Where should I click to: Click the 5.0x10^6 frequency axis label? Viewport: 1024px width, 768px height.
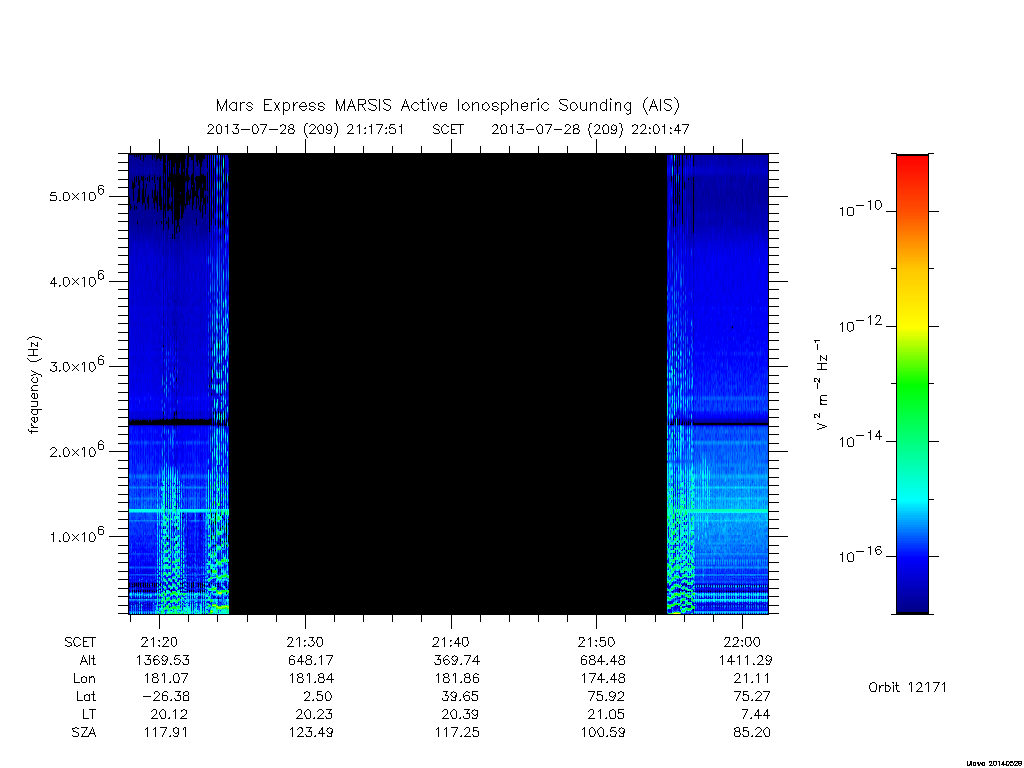coord(76,195)
